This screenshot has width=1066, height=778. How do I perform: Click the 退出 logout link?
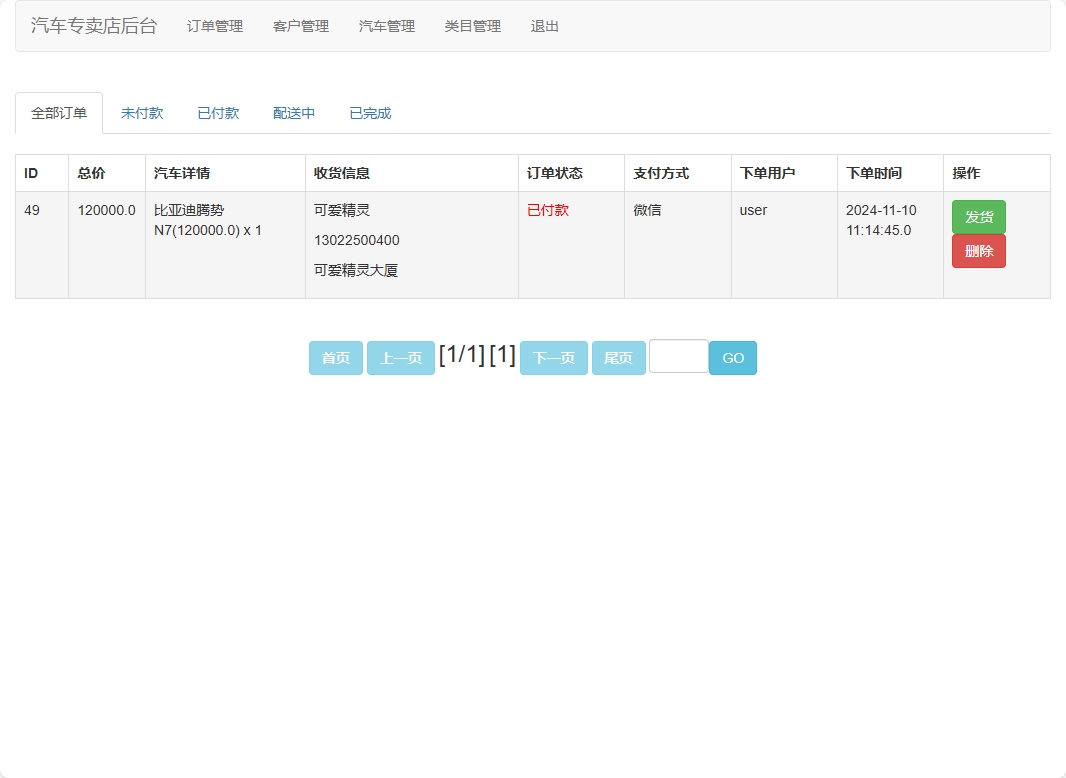tap(543, 26)
